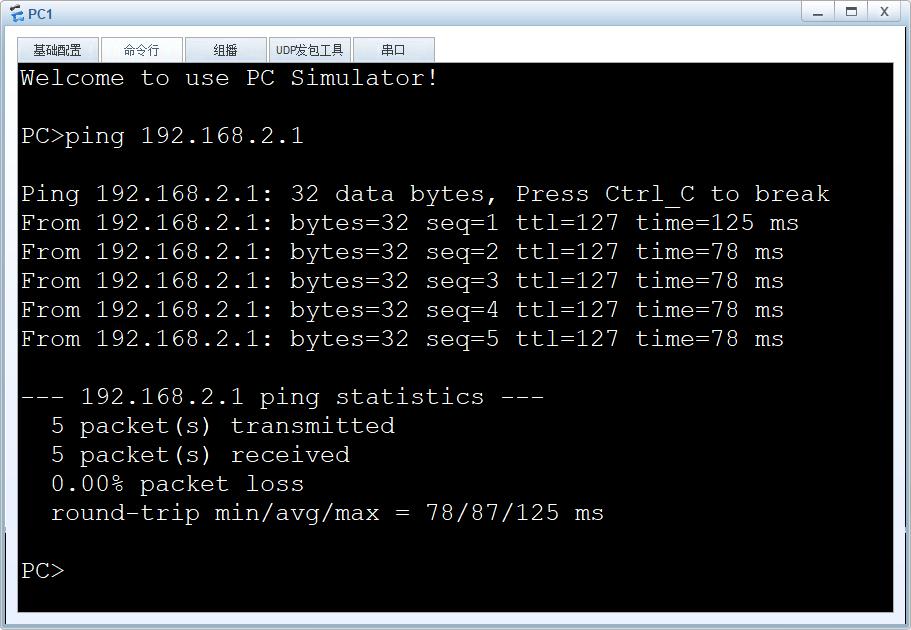
Task: Click the empty PC> prompt at bottom
Action: click(x=42, y=570)
